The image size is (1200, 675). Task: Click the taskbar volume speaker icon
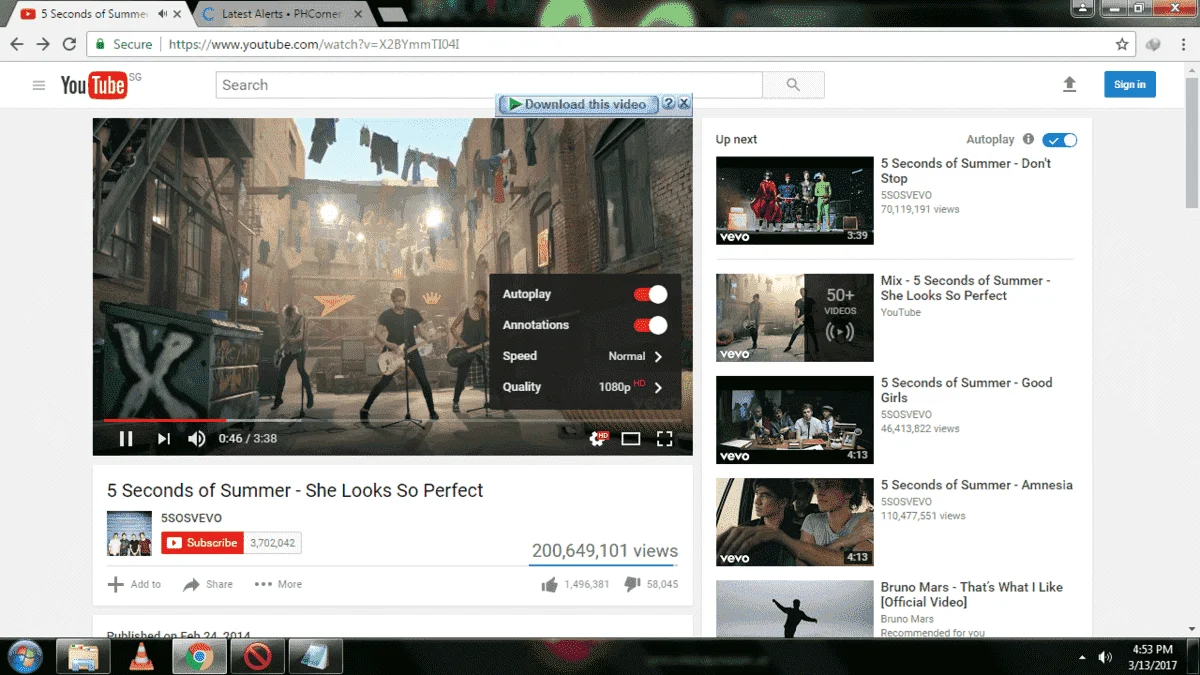[x=1105, y=657]
